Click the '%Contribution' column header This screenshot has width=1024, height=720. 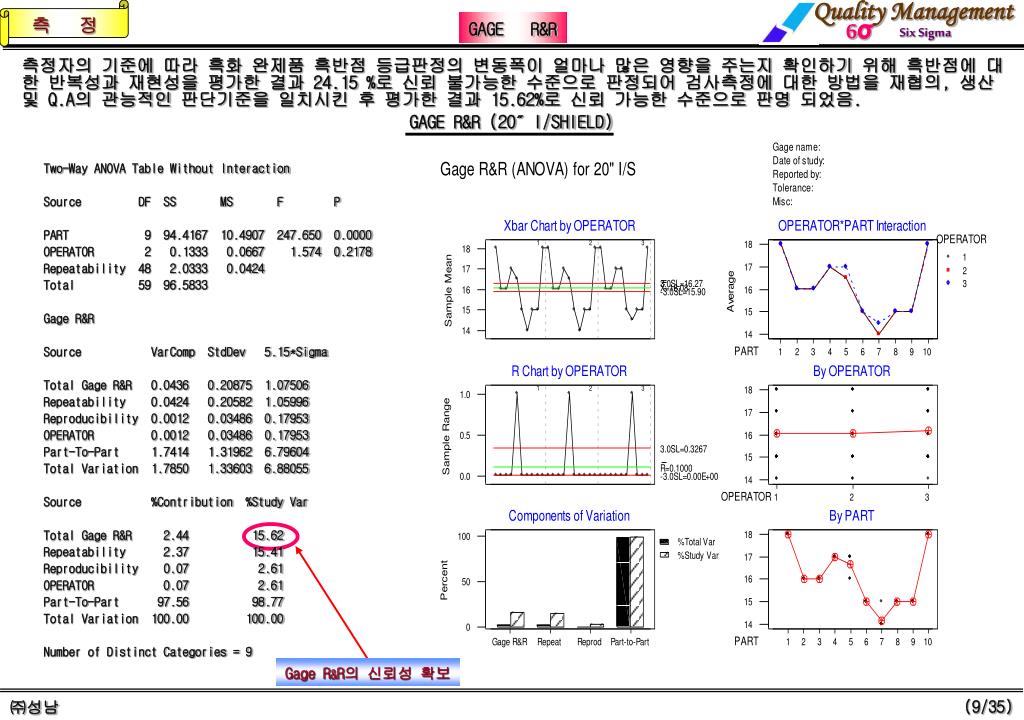[x=192, y=502]
